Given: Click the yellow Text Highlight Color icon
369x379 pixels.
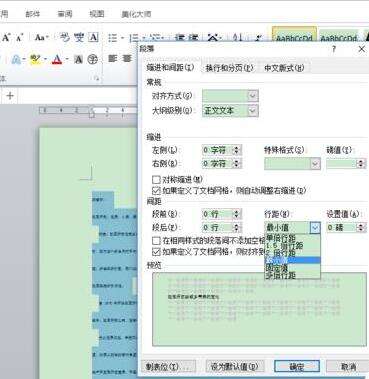Looking at the screenshot, I should [x=35, y=60].
